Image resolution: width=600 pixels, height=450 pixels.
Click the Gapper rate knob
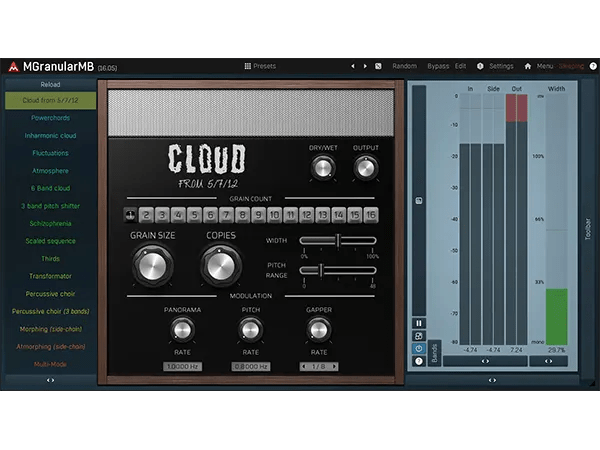(x=318, y=330)
